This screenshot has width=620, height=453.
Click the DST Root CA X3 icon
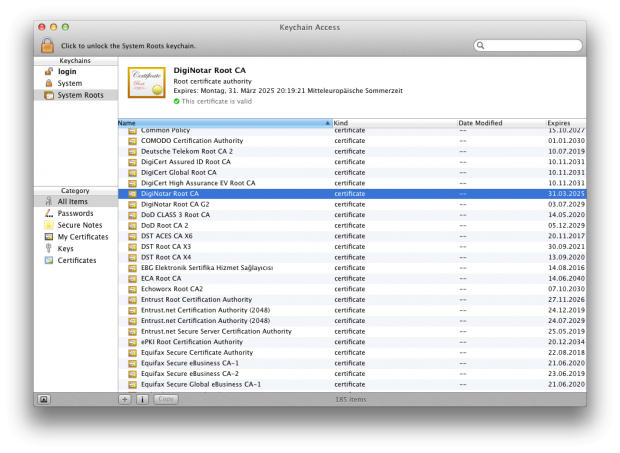pyautogui.click(x=132, y=247)
